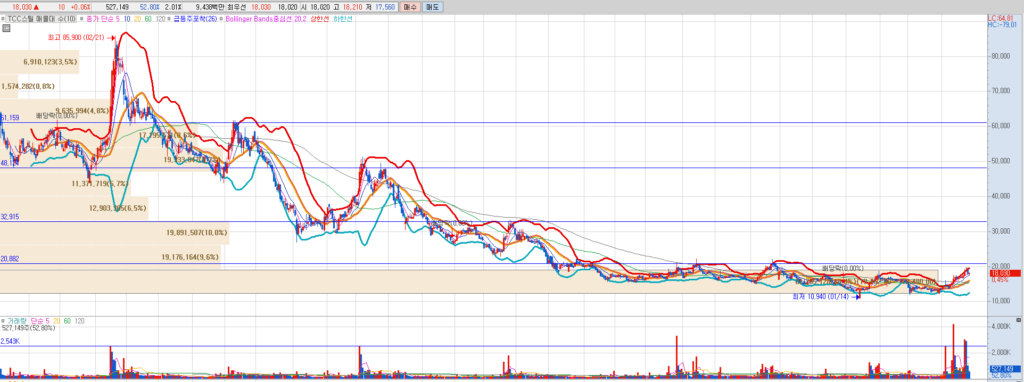
Task: Click the 2,543K volume line label
Action: tap(9, 341)
